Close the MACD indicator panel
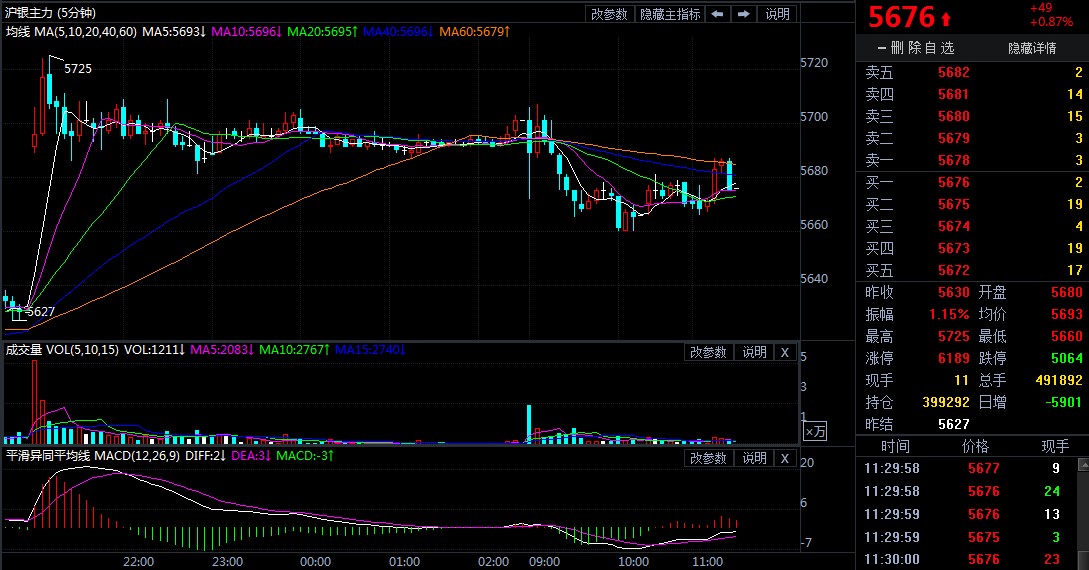Image resolution: width=1089 pixels, height=570 pixels. click(785, 458)
